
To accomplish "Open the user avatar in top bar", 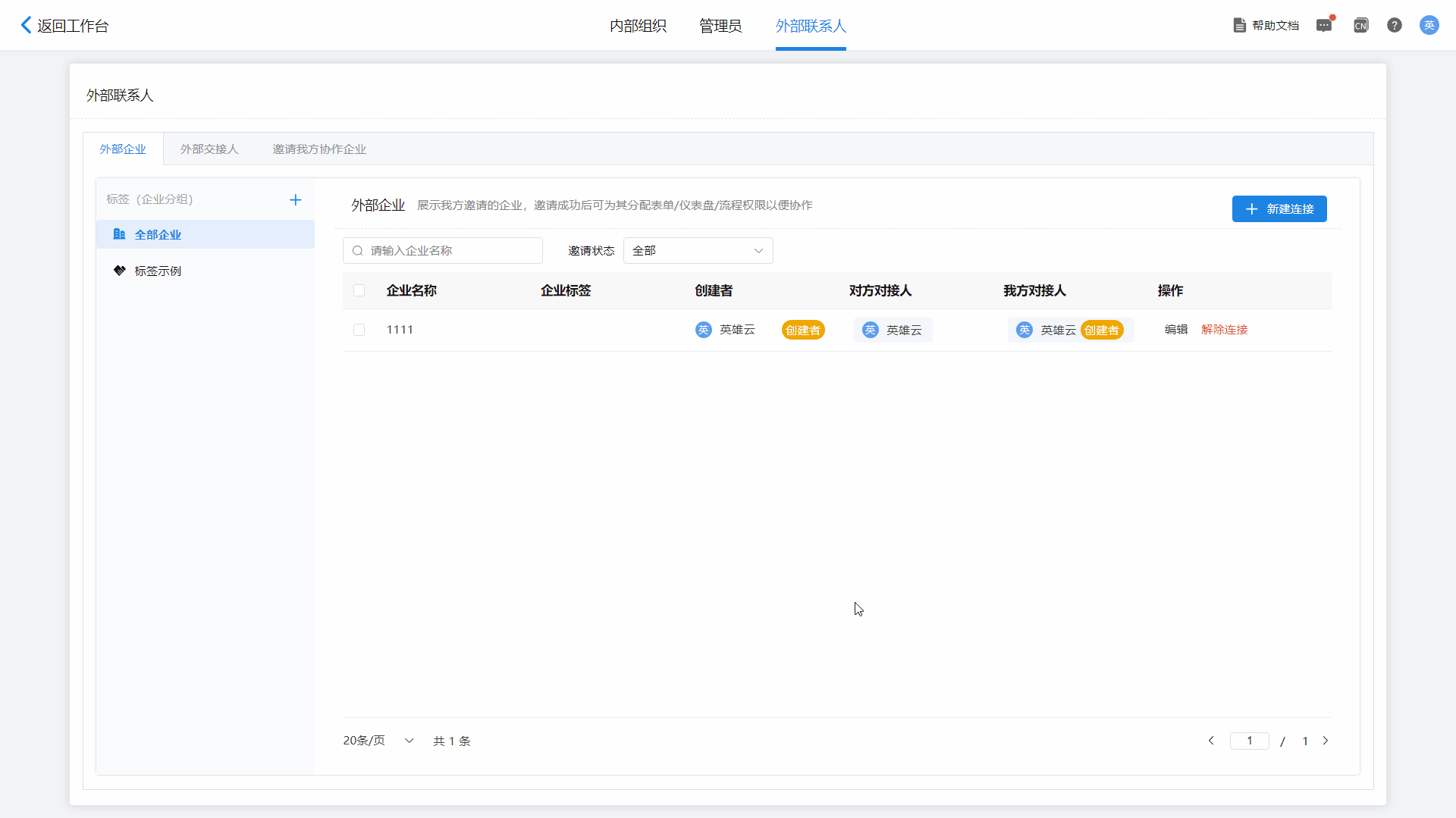I will tap(1429, 25).
